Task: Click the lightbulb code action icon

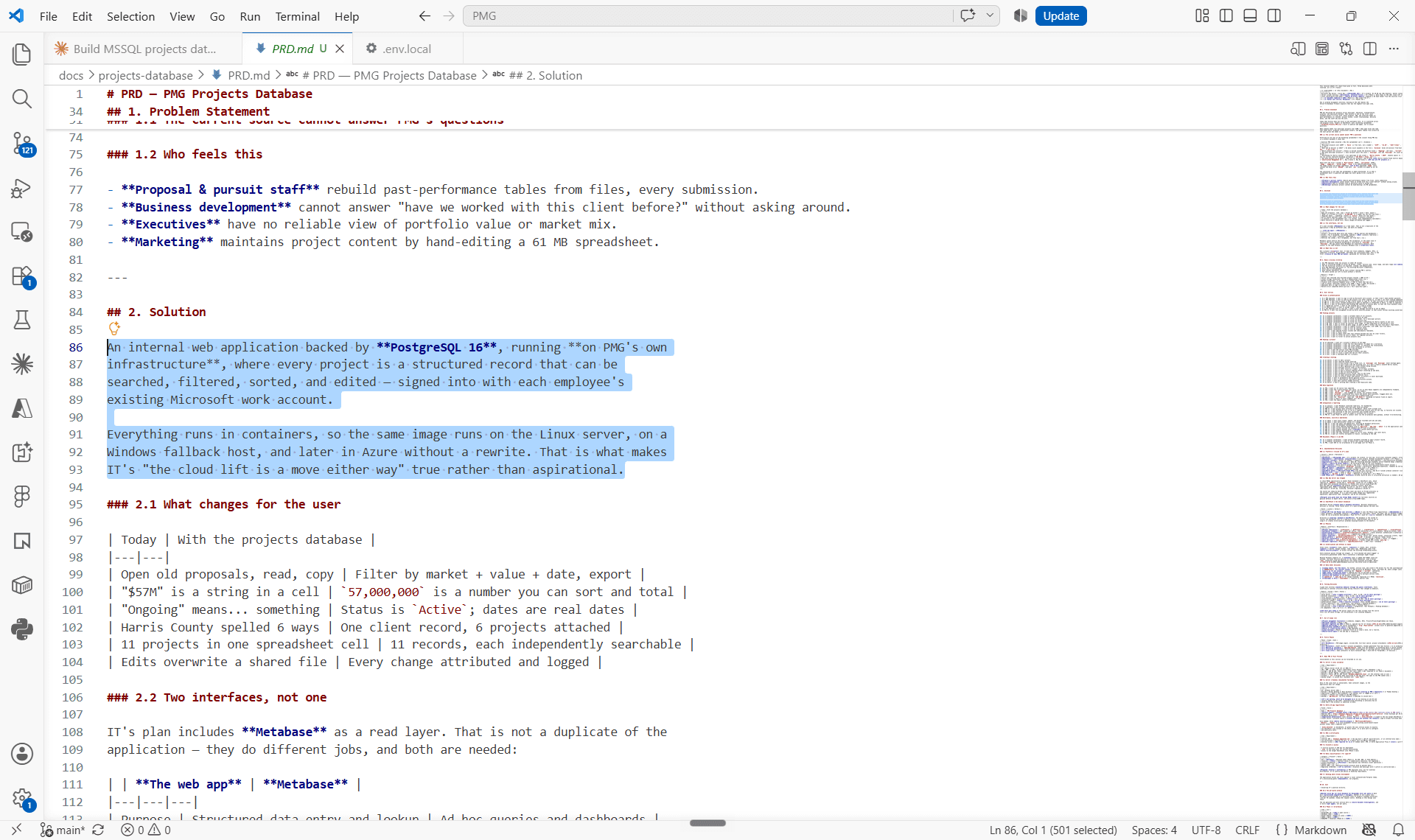Action: coord(114,329)
